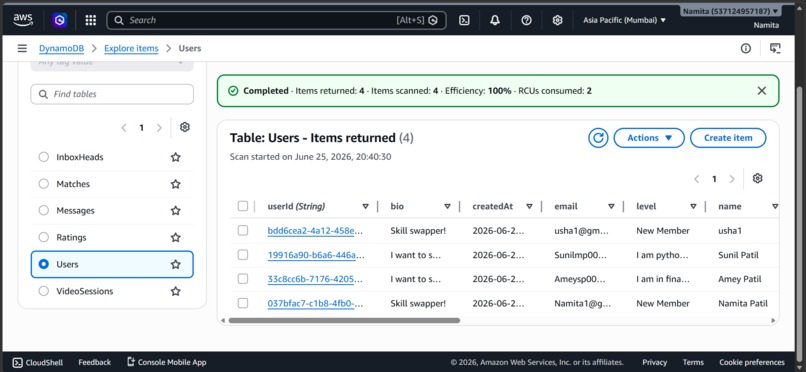Focus the top AWS Search box
The image size is (806, 372).
[277, 20]
